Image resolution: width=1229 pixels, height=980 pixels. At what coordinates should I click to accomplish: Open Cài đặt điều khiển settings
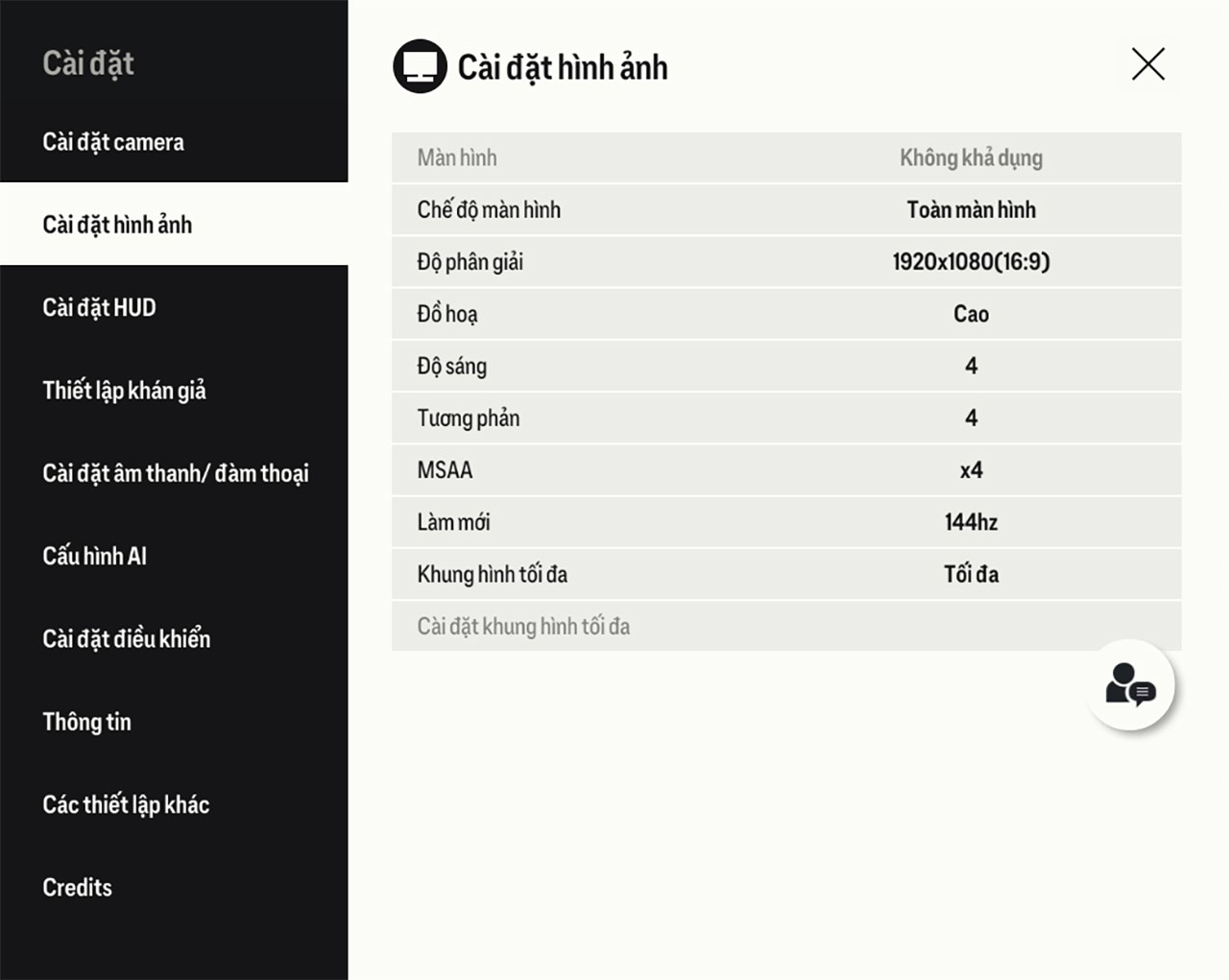pos(126,639)
